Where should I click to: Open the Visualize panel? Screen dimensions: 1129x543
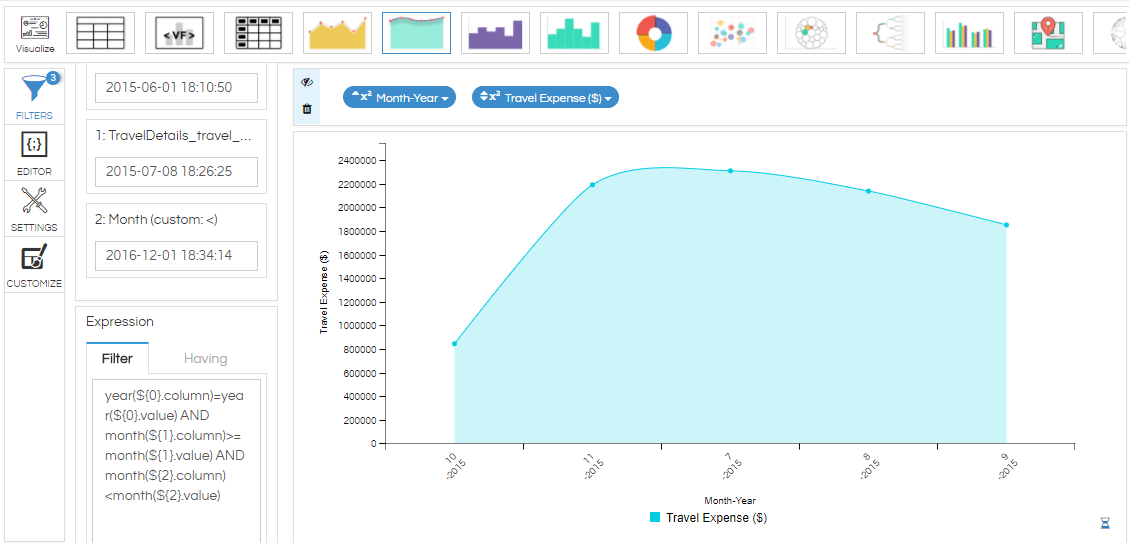point(35,33)
